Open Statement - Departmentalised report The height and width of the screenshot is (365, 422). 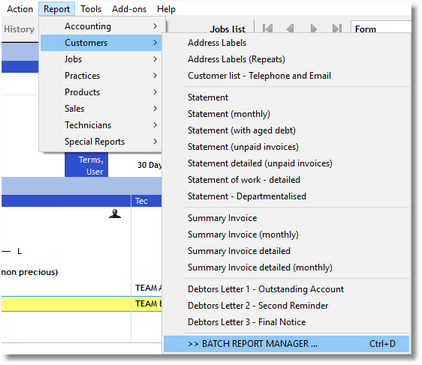point(286,196)
